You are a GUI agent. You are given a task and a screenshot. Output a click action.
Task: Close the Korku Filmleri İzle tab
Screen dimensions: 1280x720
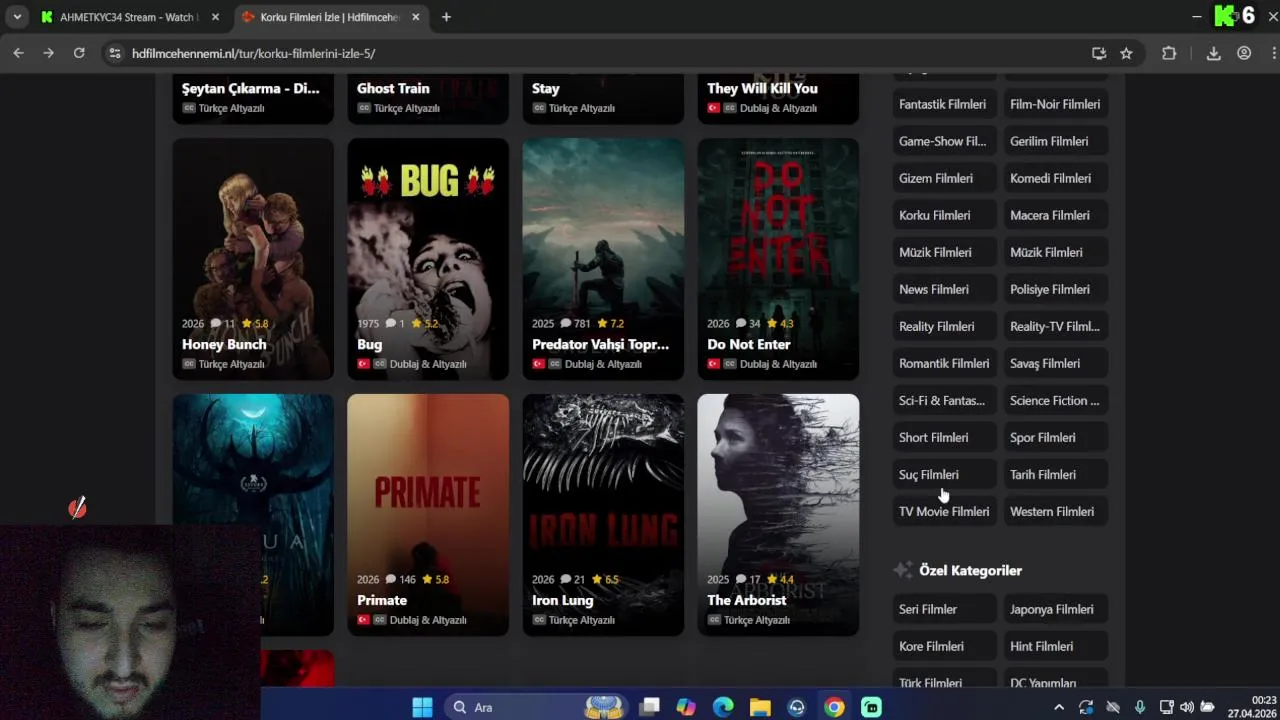pos(416,17)
